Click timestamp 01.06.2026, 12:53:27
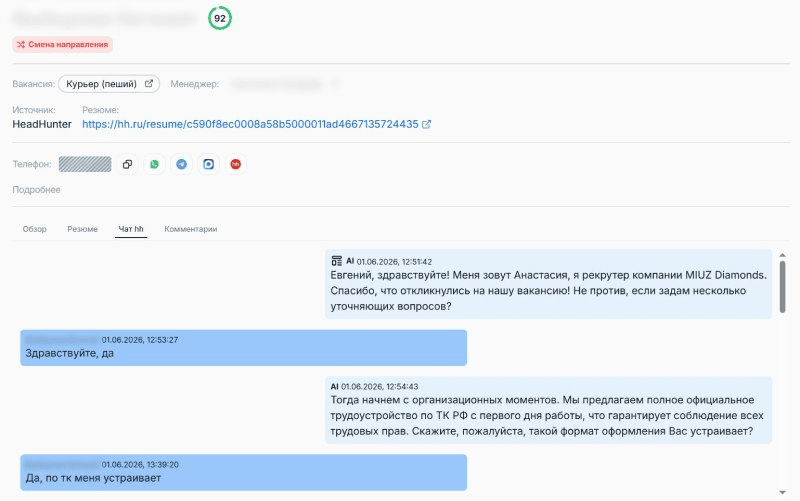 pyautogui.click(x=140, y=340)
